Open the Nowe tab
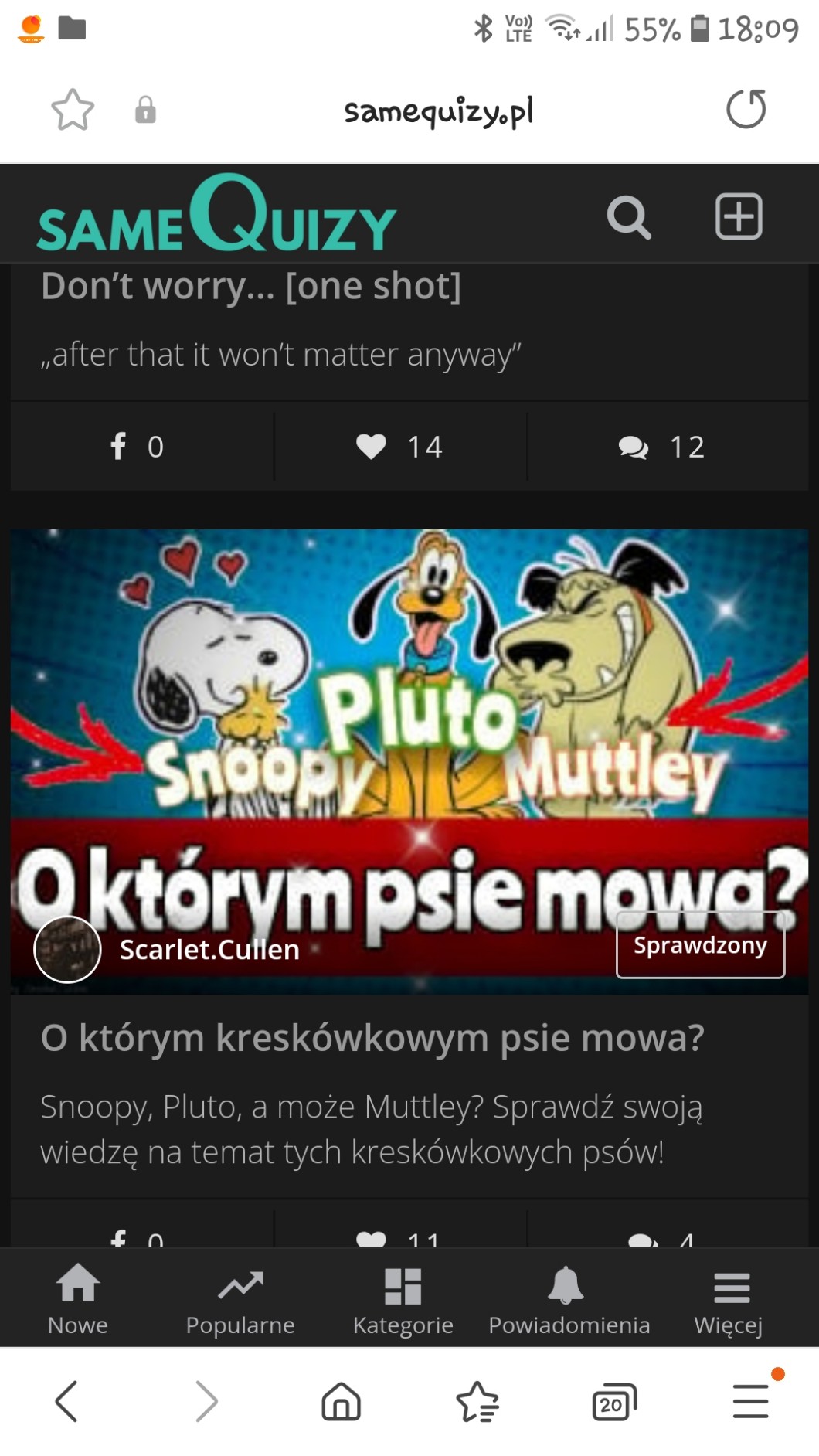This screenshot has width=819, height=1456. coord(78,1300)
